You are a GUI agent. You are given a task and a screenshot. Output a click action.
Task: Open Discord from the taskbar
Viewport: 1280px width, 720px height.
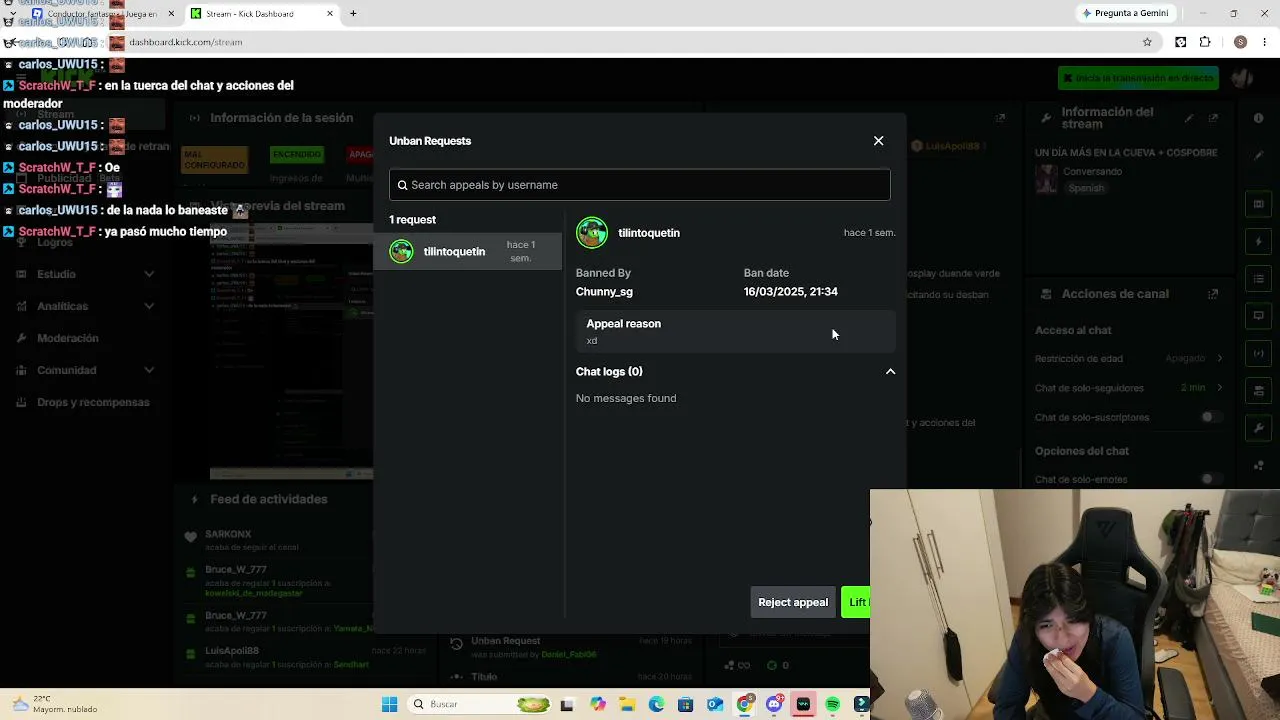[x=774, y=704]
